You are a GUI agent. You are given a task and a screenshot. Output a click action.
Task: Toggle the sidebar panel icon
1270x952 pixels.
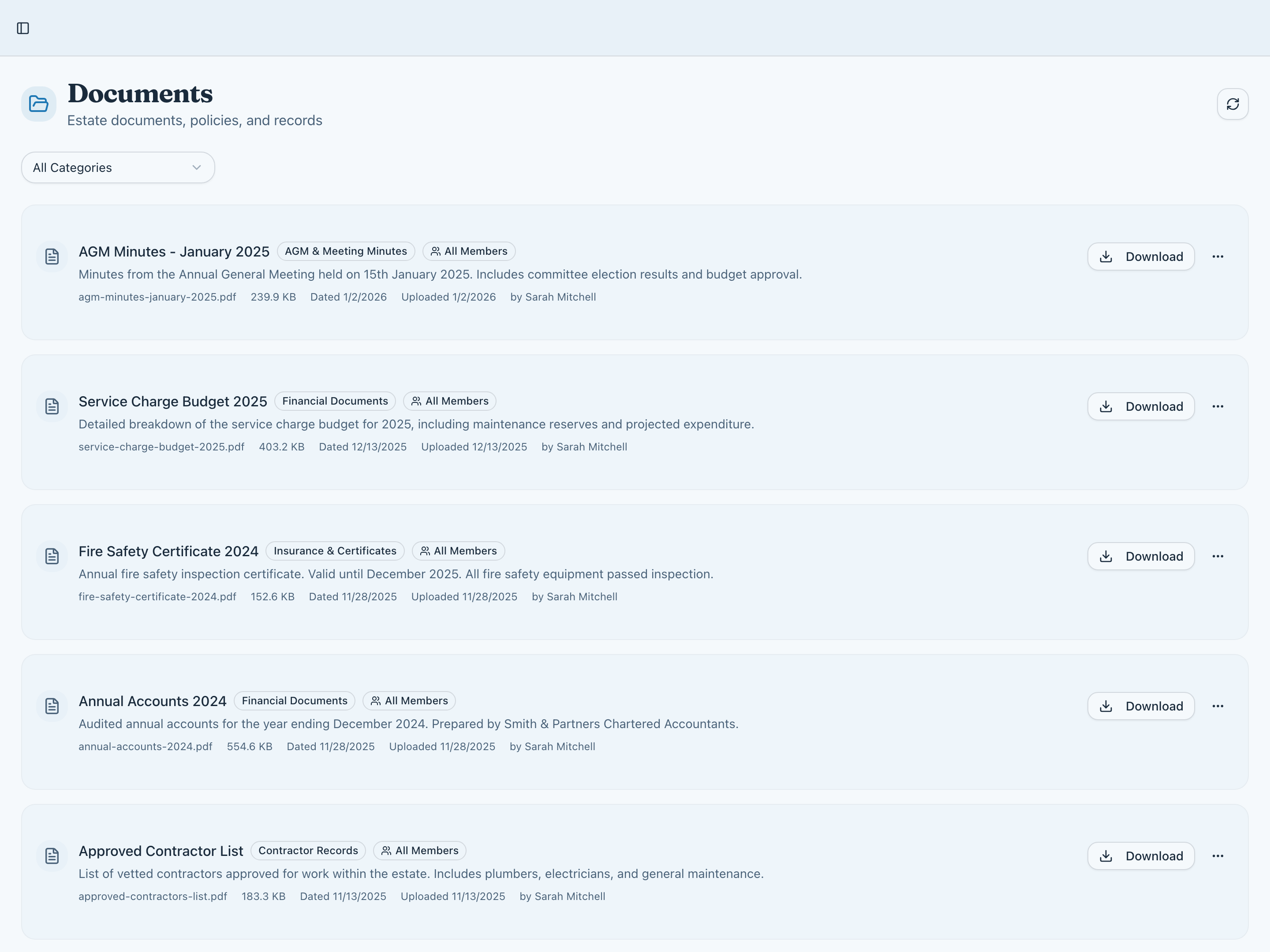[23, 28]
